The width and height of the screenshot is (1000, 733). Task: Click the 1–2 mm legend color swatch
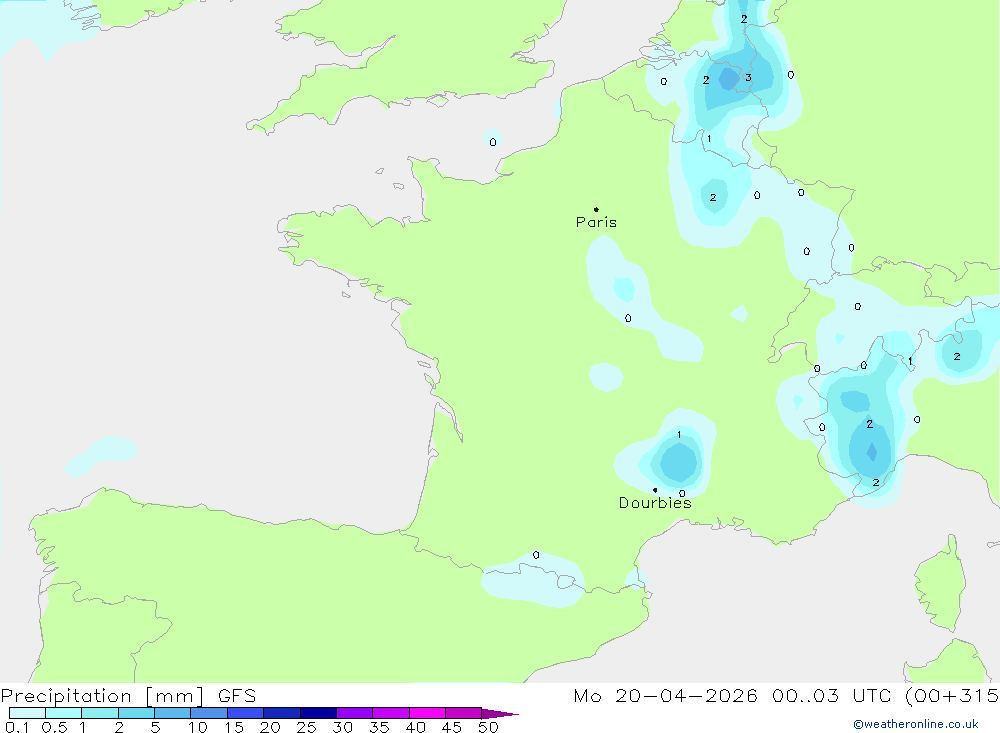pos(100,713)
